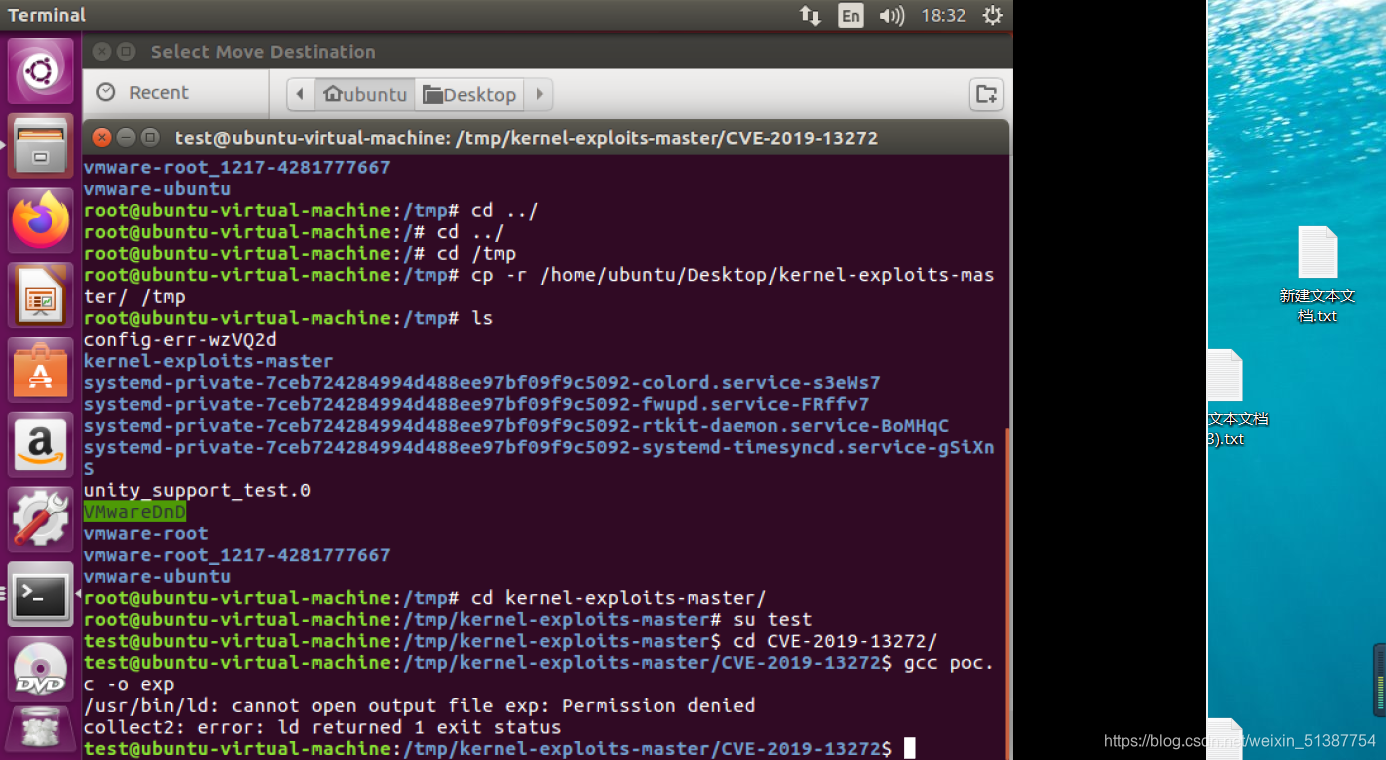
Task: Open the DVD disc launcher icon
Action: [x=41, y=668]
